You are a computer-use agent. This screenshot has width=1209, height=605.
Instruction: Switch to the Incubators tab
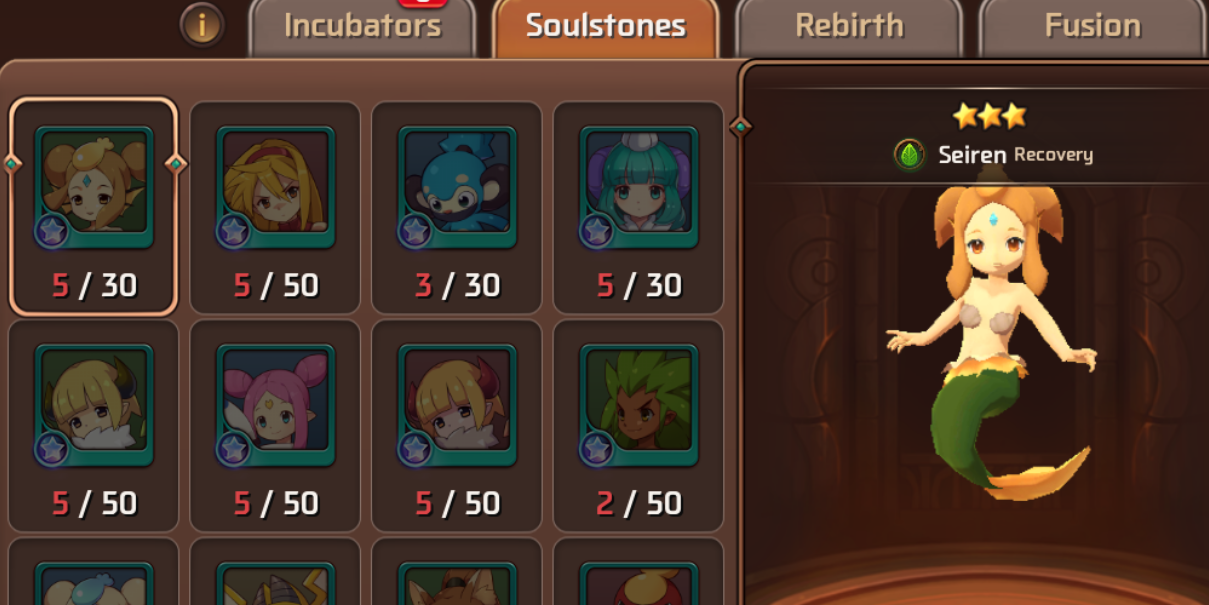pos(361,27)
